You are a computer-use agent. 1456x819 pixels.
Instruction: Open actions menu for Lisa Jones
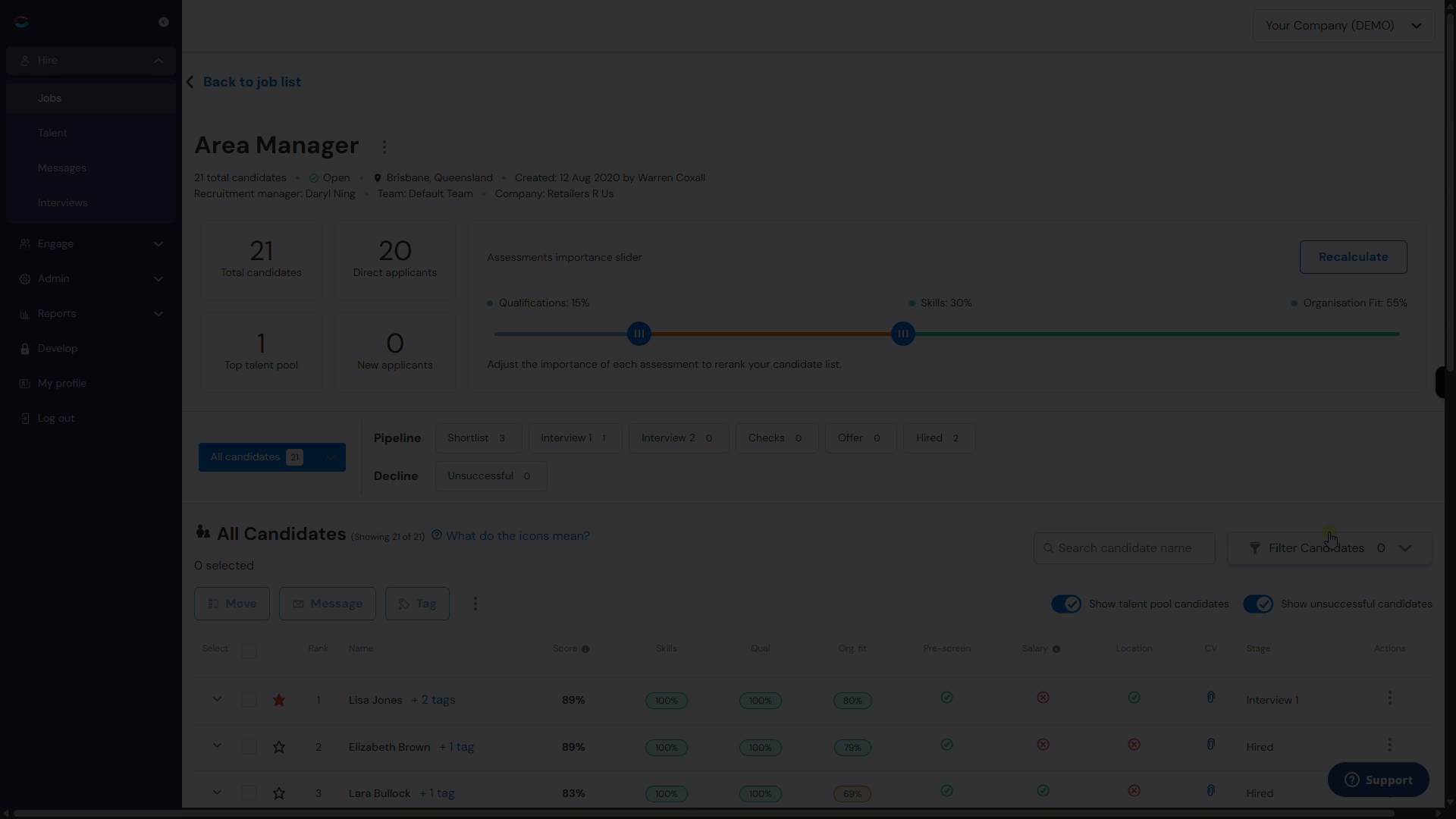click(x=1390, y=698)
